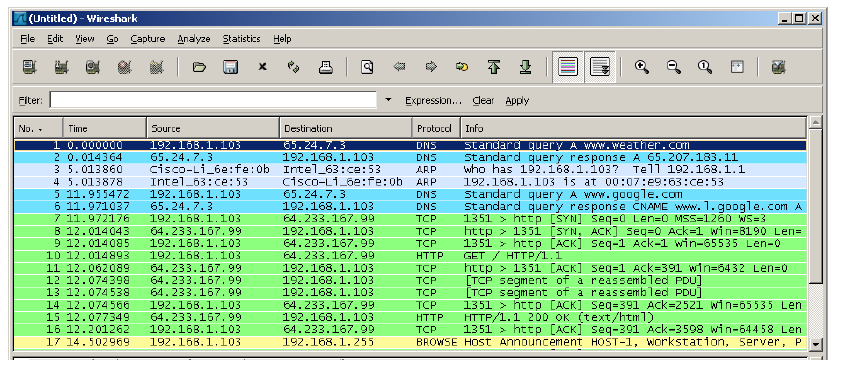Sort packets by the Info column
Screen dimensions: 844x366
coord(634,129)
